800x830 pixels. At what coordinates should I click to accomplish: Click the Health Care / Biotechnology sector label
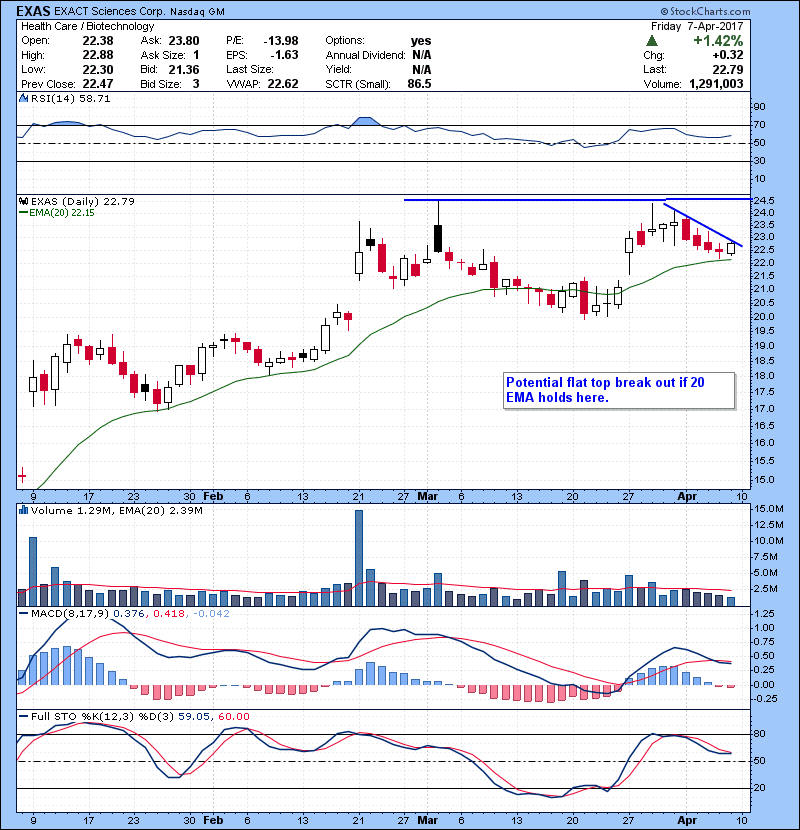(87, 26)
